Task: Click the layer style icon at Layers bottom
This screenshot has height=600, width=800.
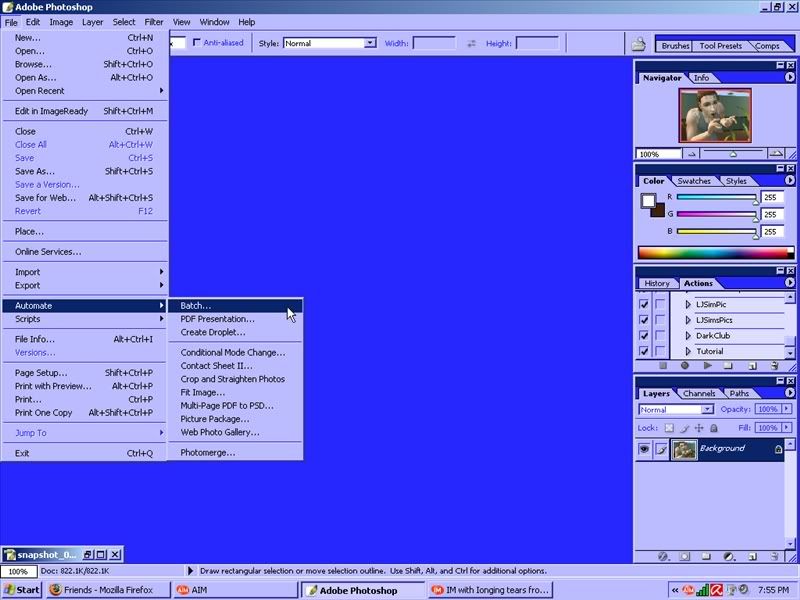Action: click(x=663, y=556)
